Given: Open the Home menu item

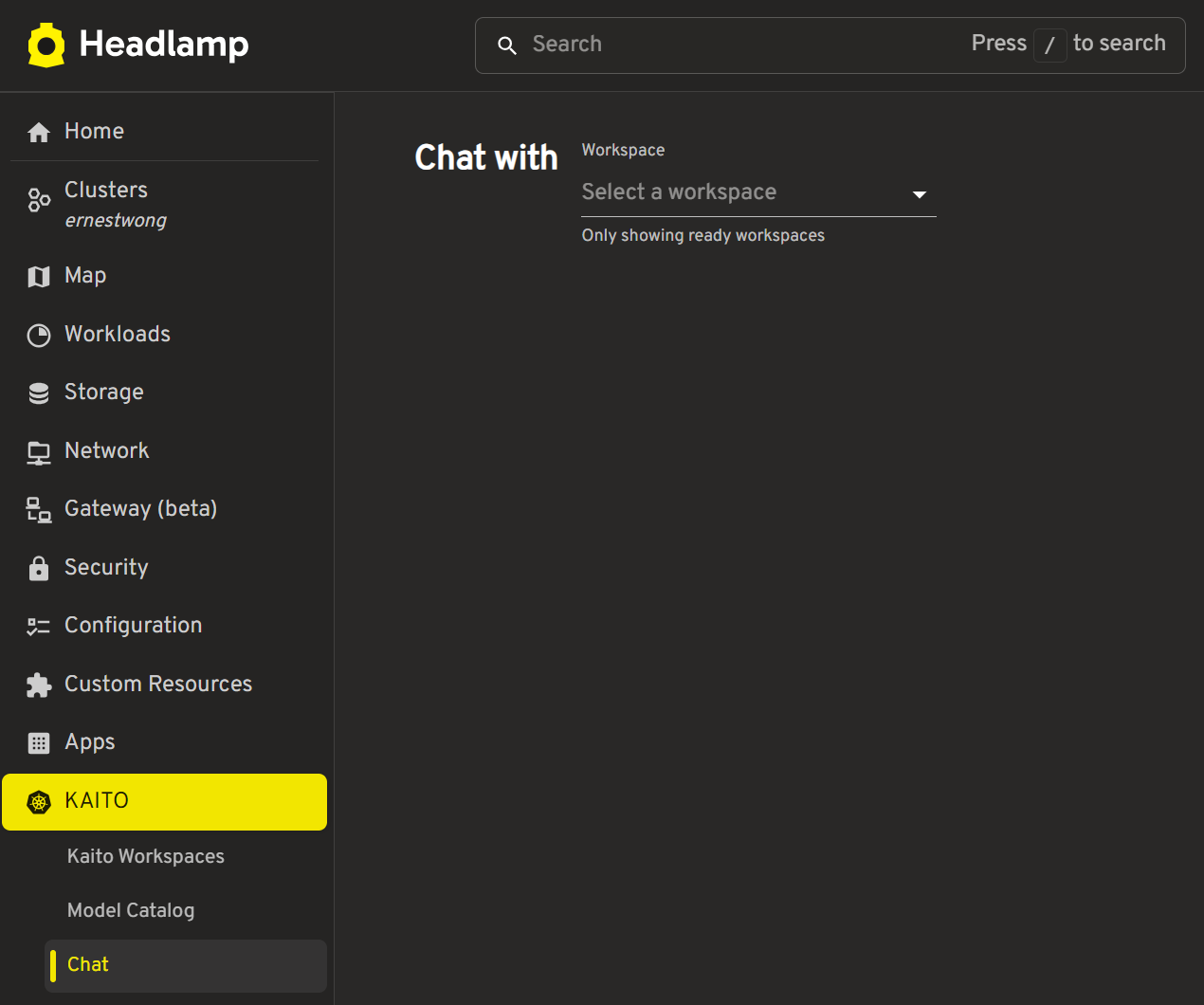Looking at the screenshot, I should click(164, 132).
